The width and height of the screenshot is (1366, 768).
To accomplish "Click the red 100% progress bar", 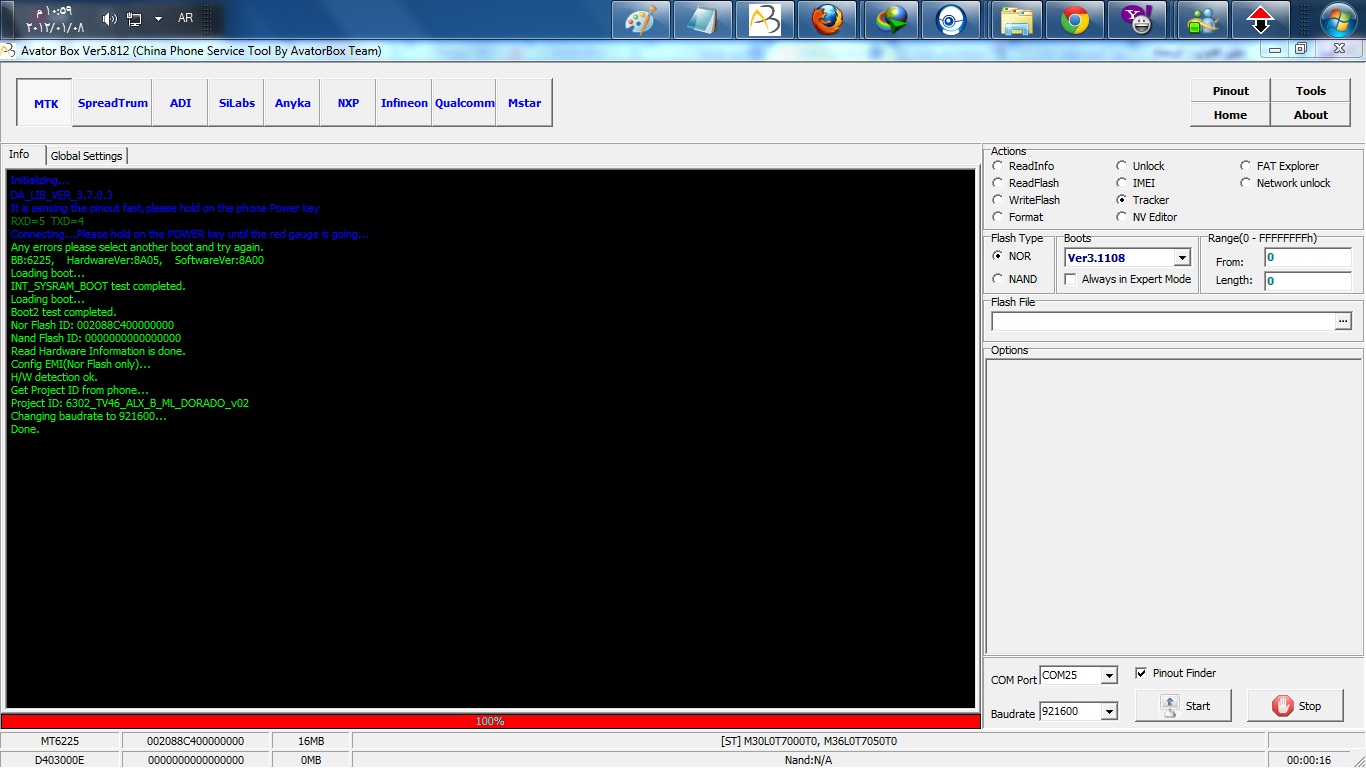I will coord(490,721).
